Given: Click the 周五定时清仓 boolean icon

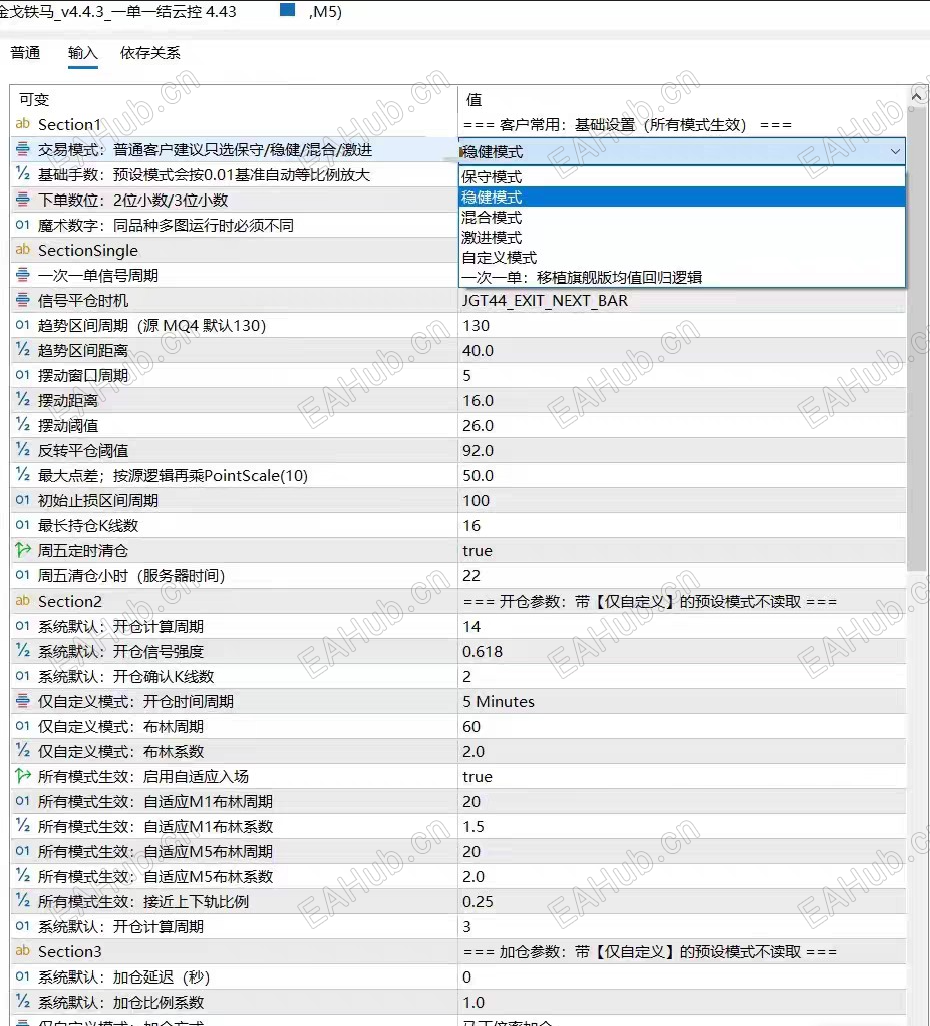Looking at the screenshot, I should (23, 550).
